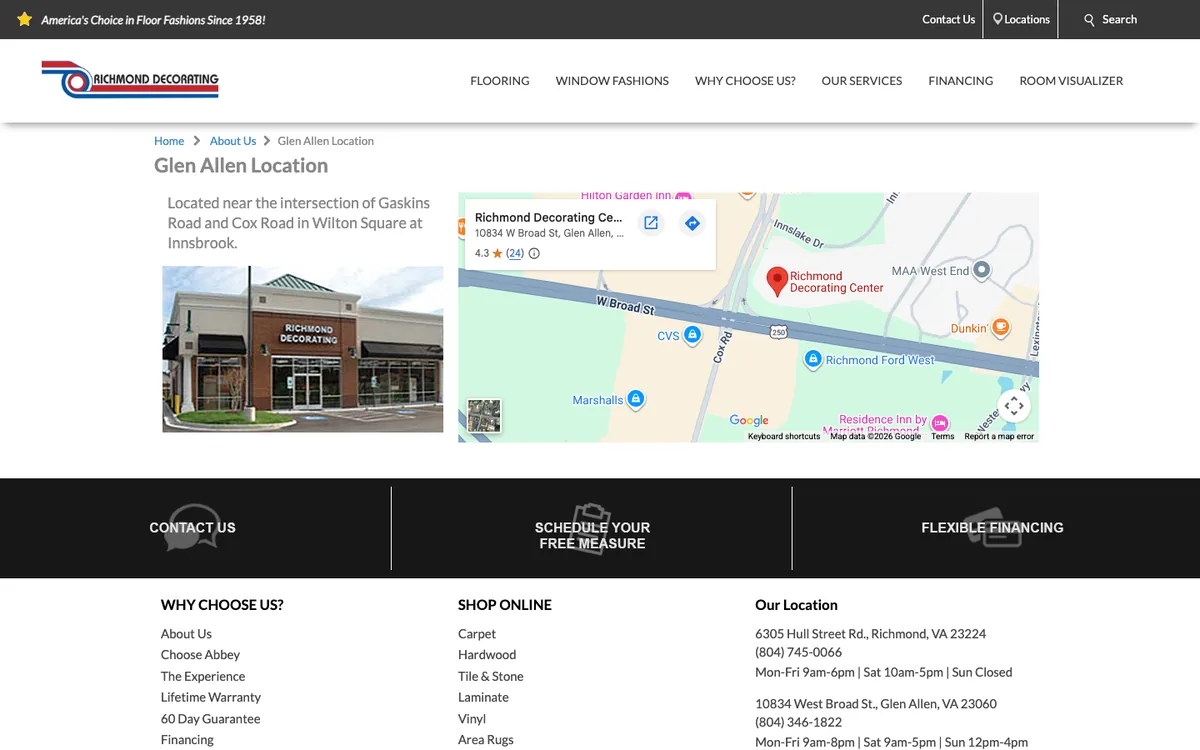Click the red Richmond Decorating Center map pin
The image size is (1200, 750).
pyautogui.click(x=777, y=282)
